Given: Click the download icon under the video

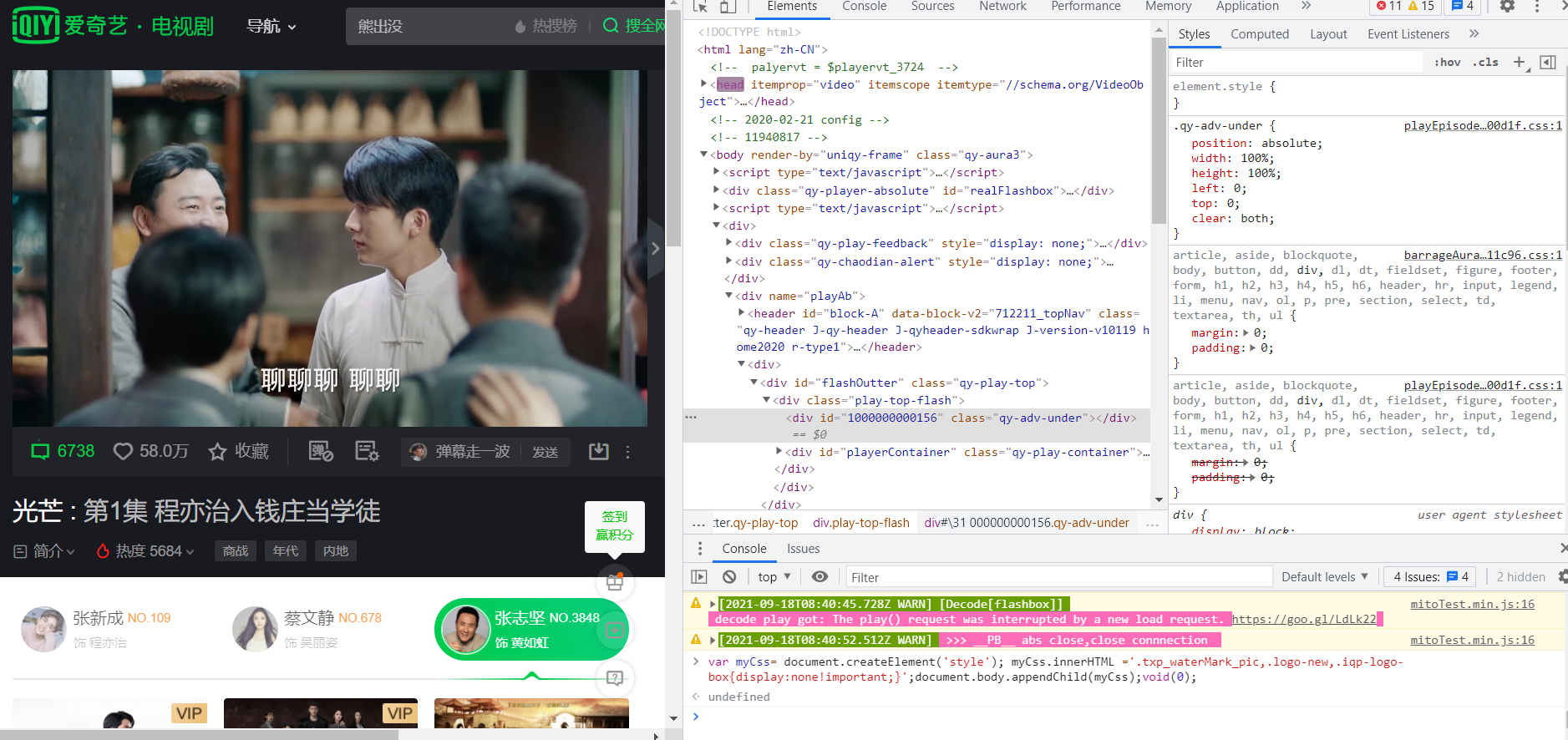Looking at the screenshot, I should pyautogui.click(x=599, y=452).
